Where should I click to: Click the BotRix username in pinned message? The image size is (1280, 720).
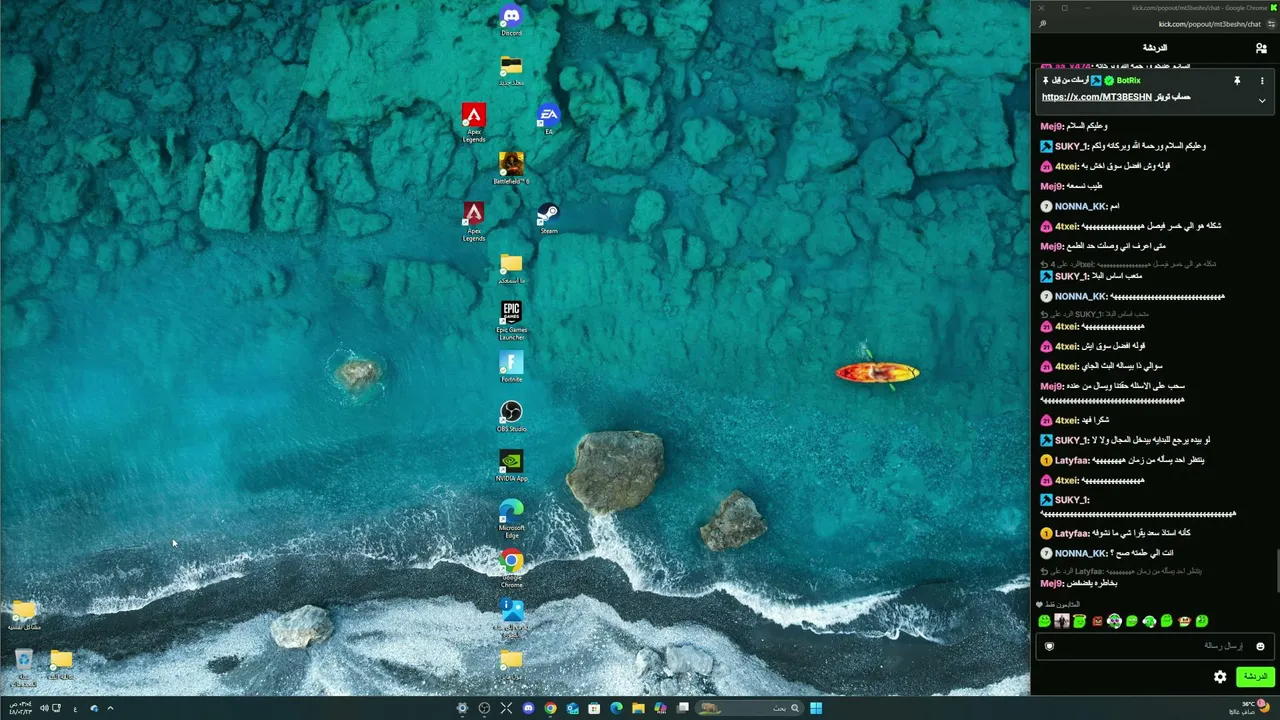click(x=1128, y=80)
